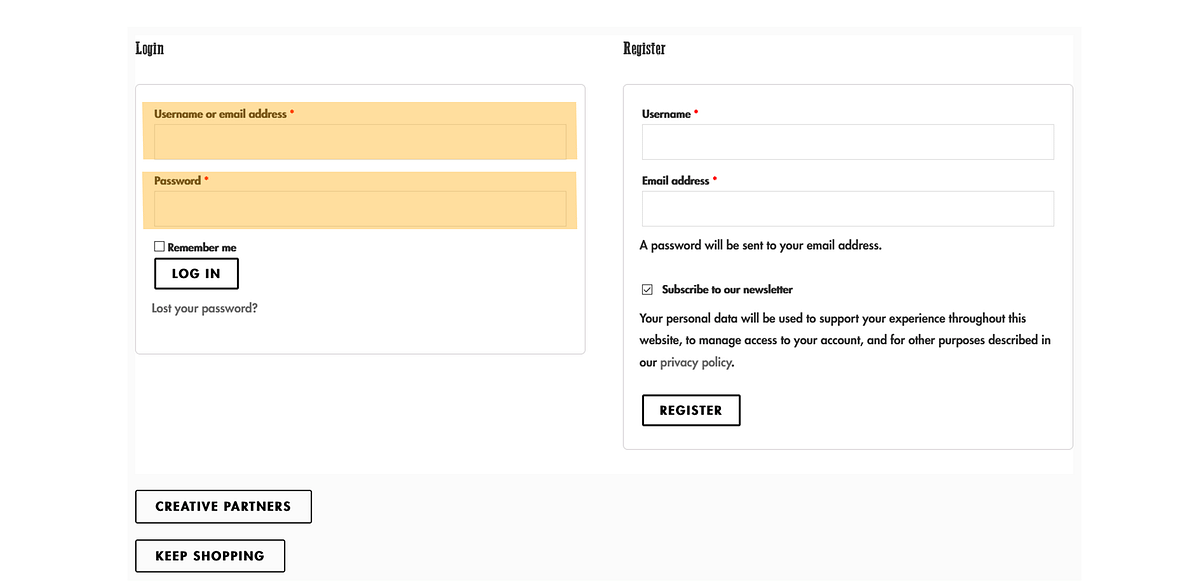1200x583 pixels.
Task: Open the Lost your password? link
Action: point(205,308)
